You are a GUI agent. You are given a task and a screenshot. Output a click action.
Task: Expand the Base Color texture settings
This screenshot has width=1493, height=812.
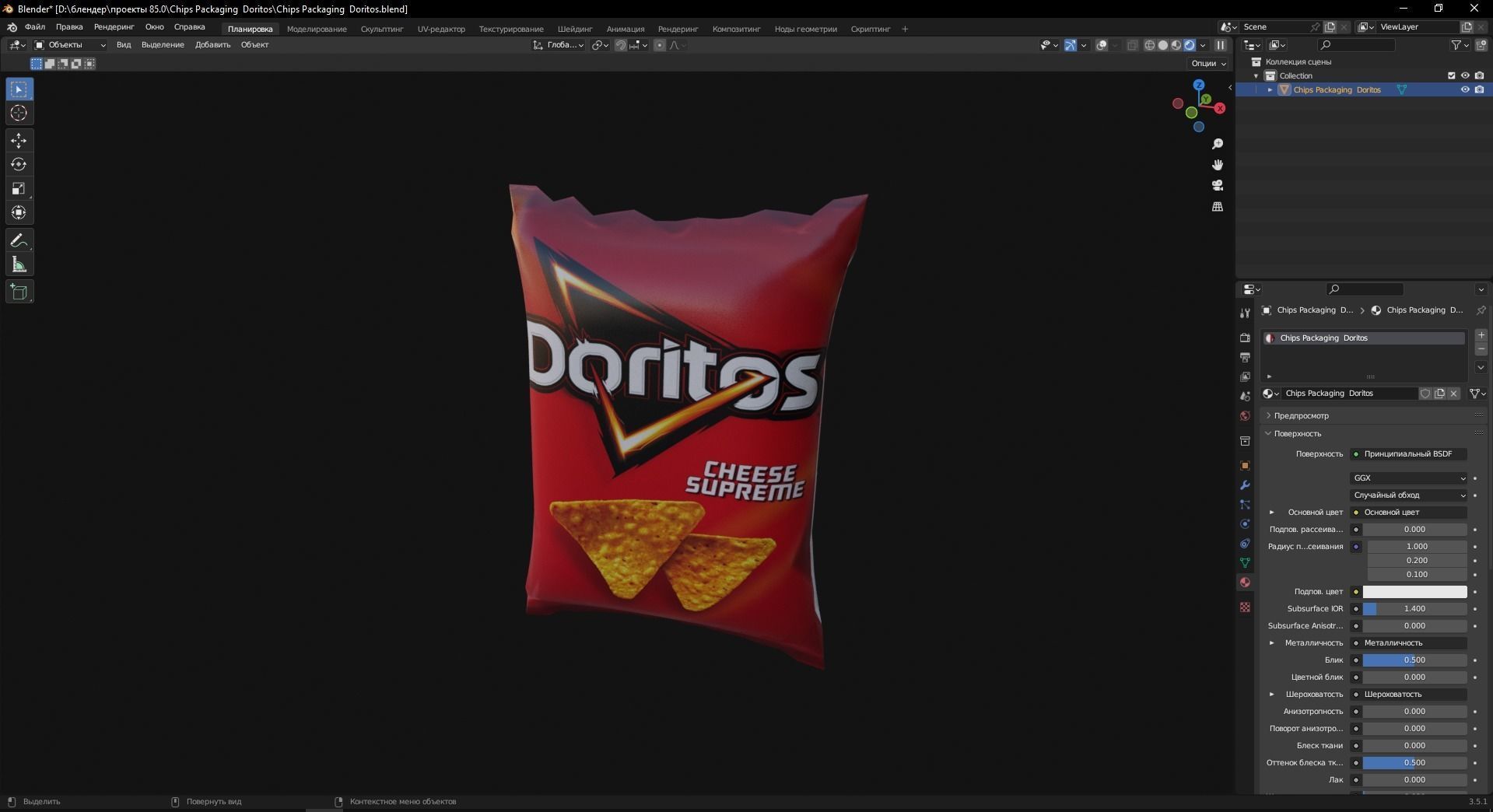click(1272, 512)
